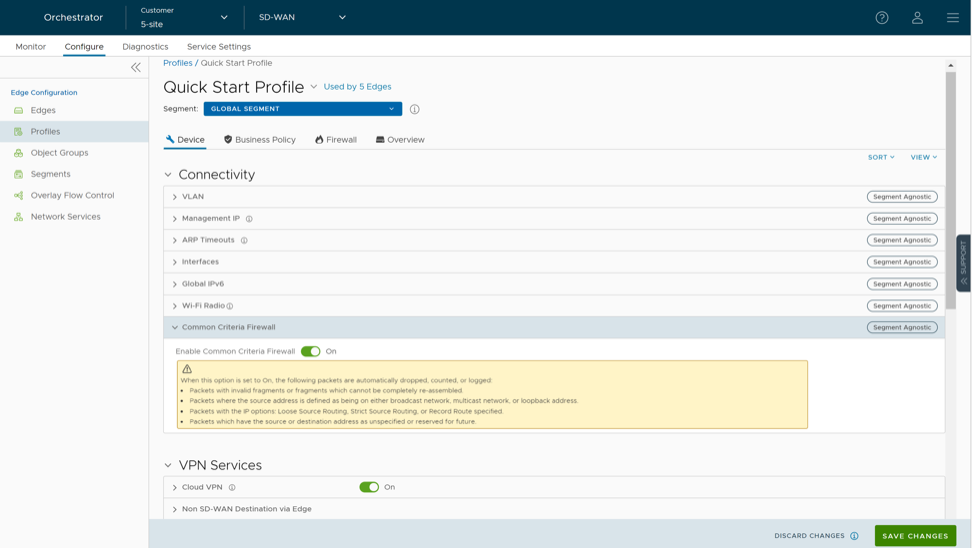Switch to the Business Policy tab
The image size is (972, 548).
pyautogui.click(x=259, y=140)
